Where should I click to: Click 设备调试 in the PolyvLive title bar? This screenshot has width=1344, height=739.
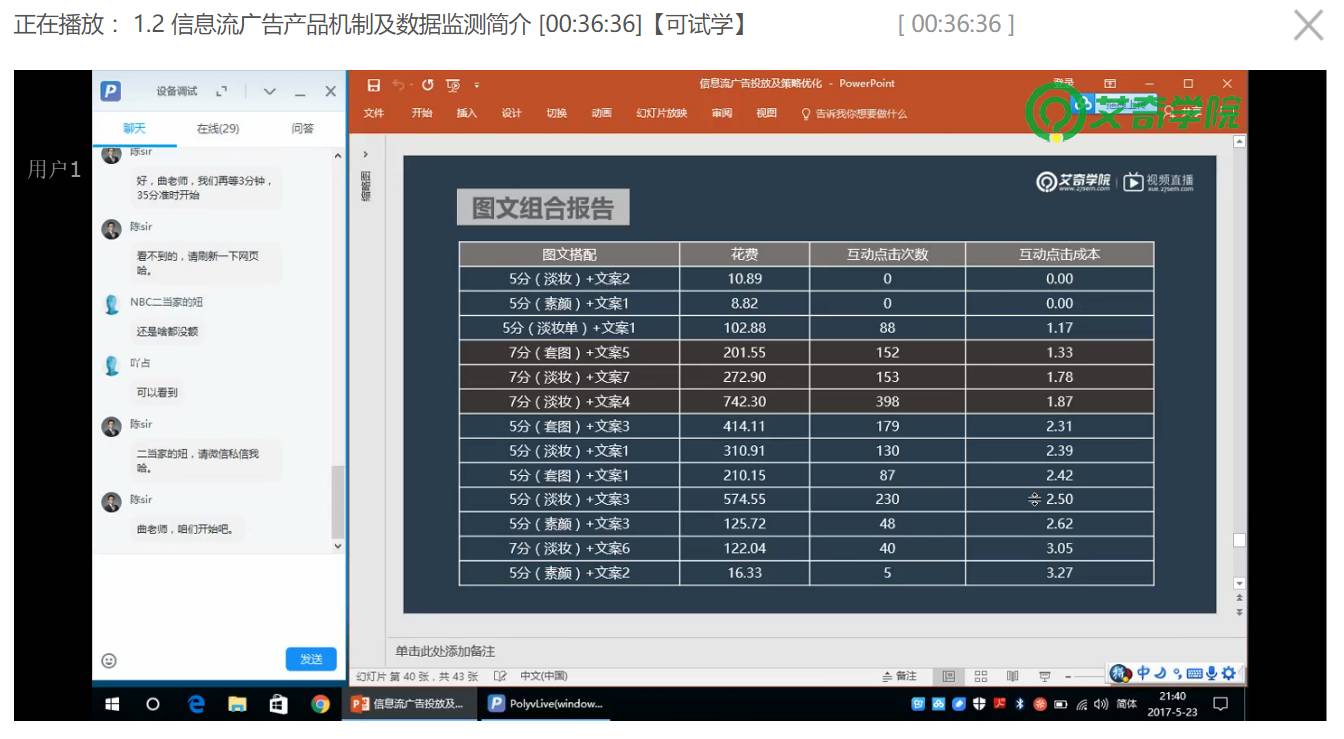(x=177, y=91)
